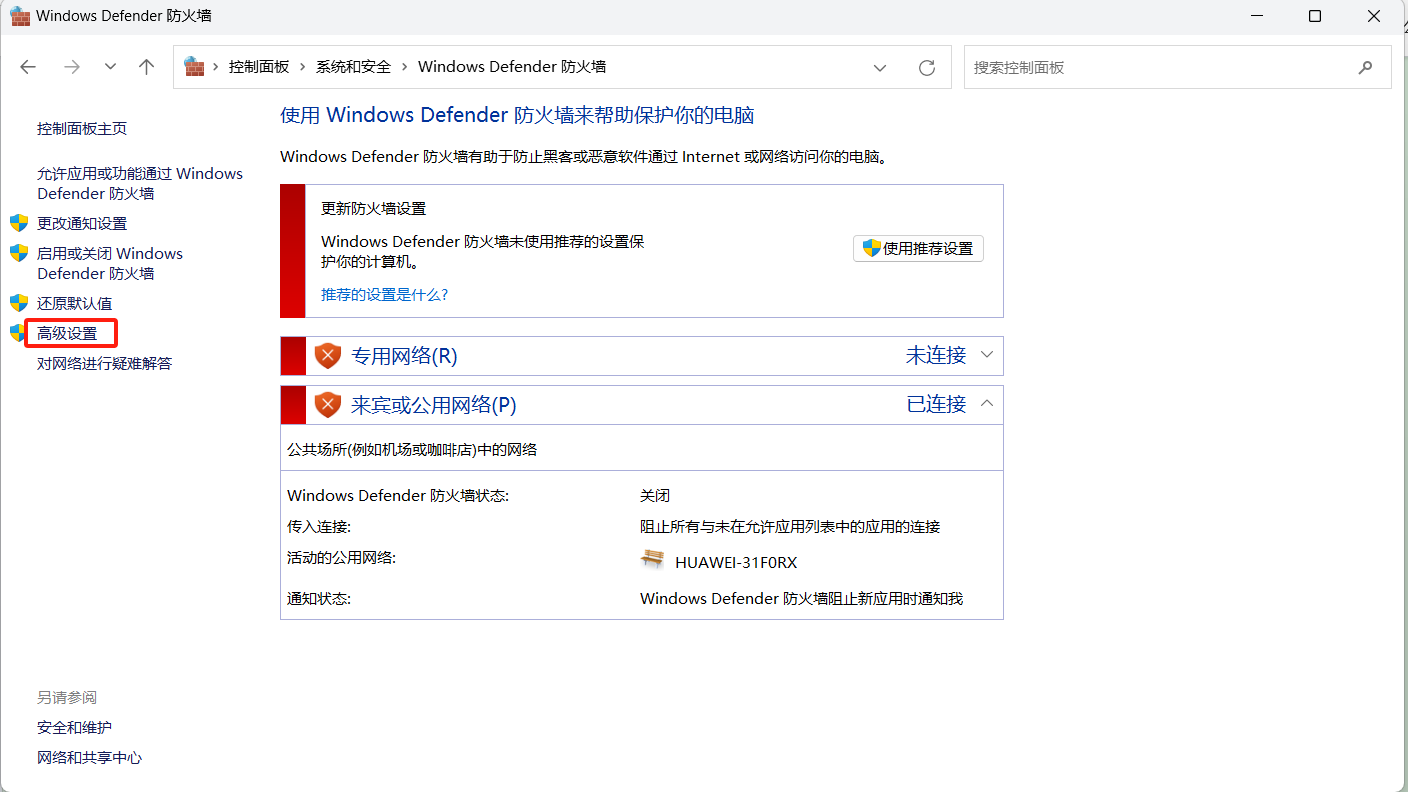Click 使用推荐设置 button
Screen dimensions: 1408x792
[x=918, y=248]
